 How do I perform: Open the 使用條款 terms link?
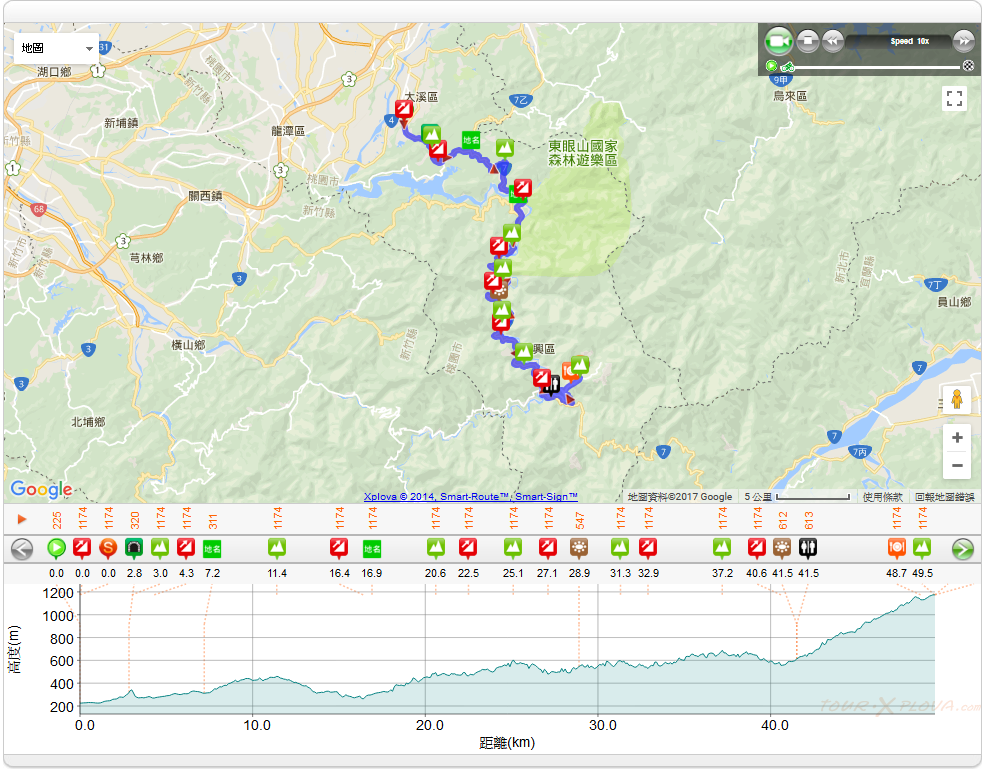coord(882,497)
